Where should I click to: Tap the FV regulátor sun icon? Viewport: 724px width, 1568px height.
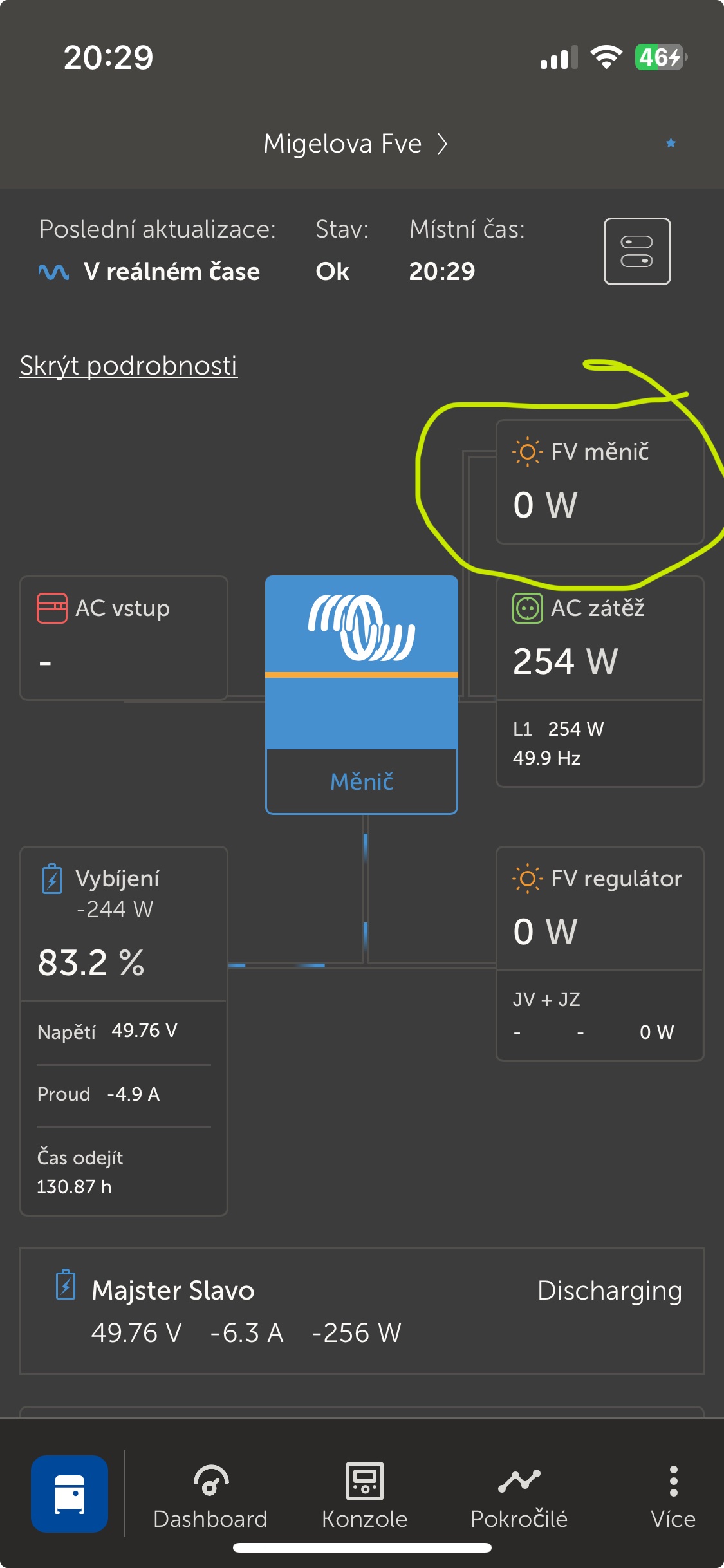(527, 879)
